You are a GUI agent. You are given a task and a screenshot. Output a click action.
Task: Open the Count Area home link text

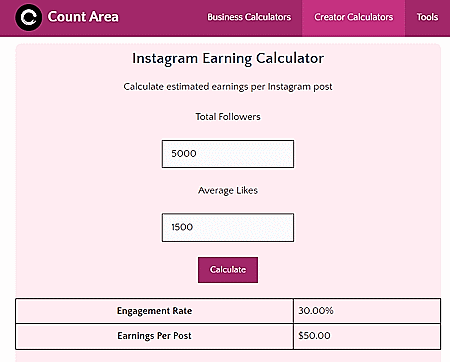click(x=83, y=17)
